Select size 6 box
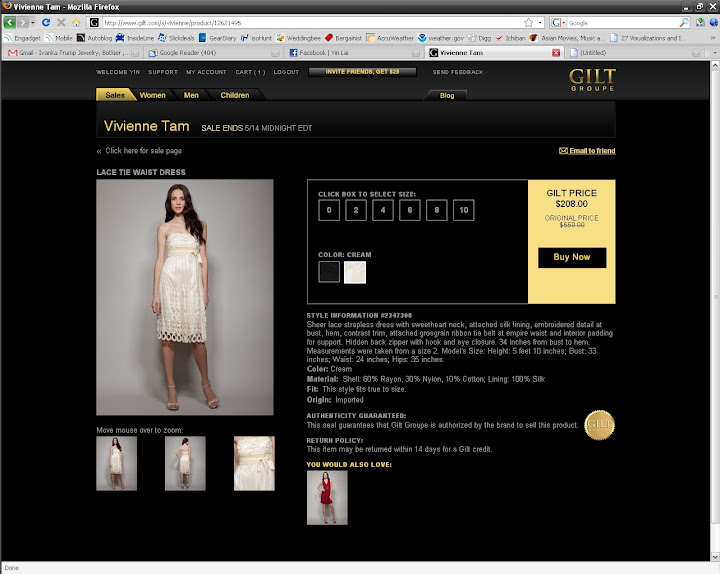This screenshot has height=574, width=720. [x=410, y=210]
